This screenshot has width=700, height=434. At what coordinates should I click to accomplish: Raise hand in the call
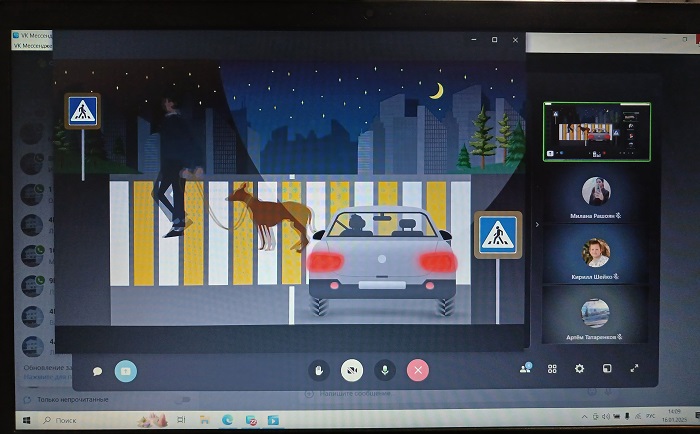319,371
